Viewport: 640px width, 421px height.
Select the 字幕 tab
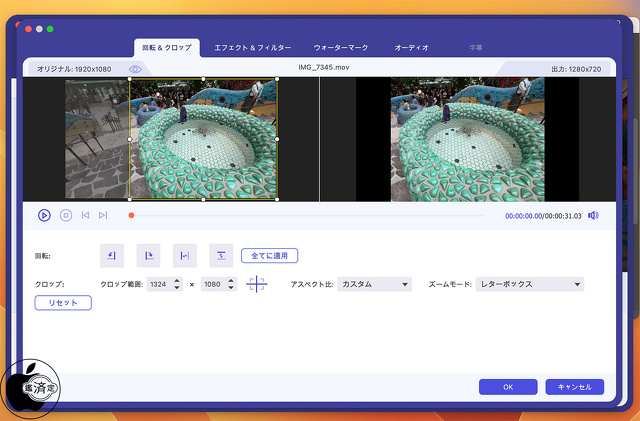pyautogui.click(x=476, y=48)
